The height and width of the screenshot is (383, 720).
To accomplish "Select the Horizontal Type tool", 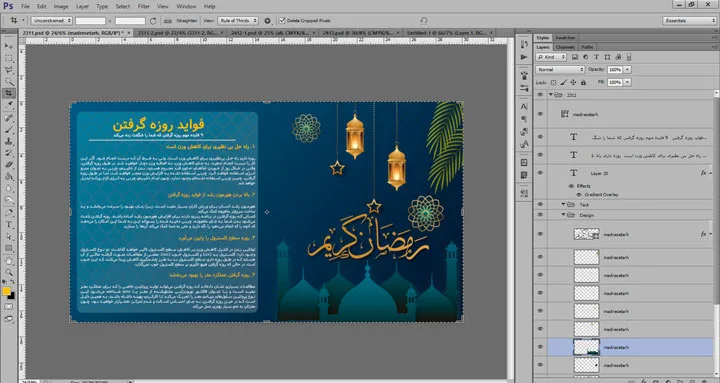I will click(x=9, y=225).
